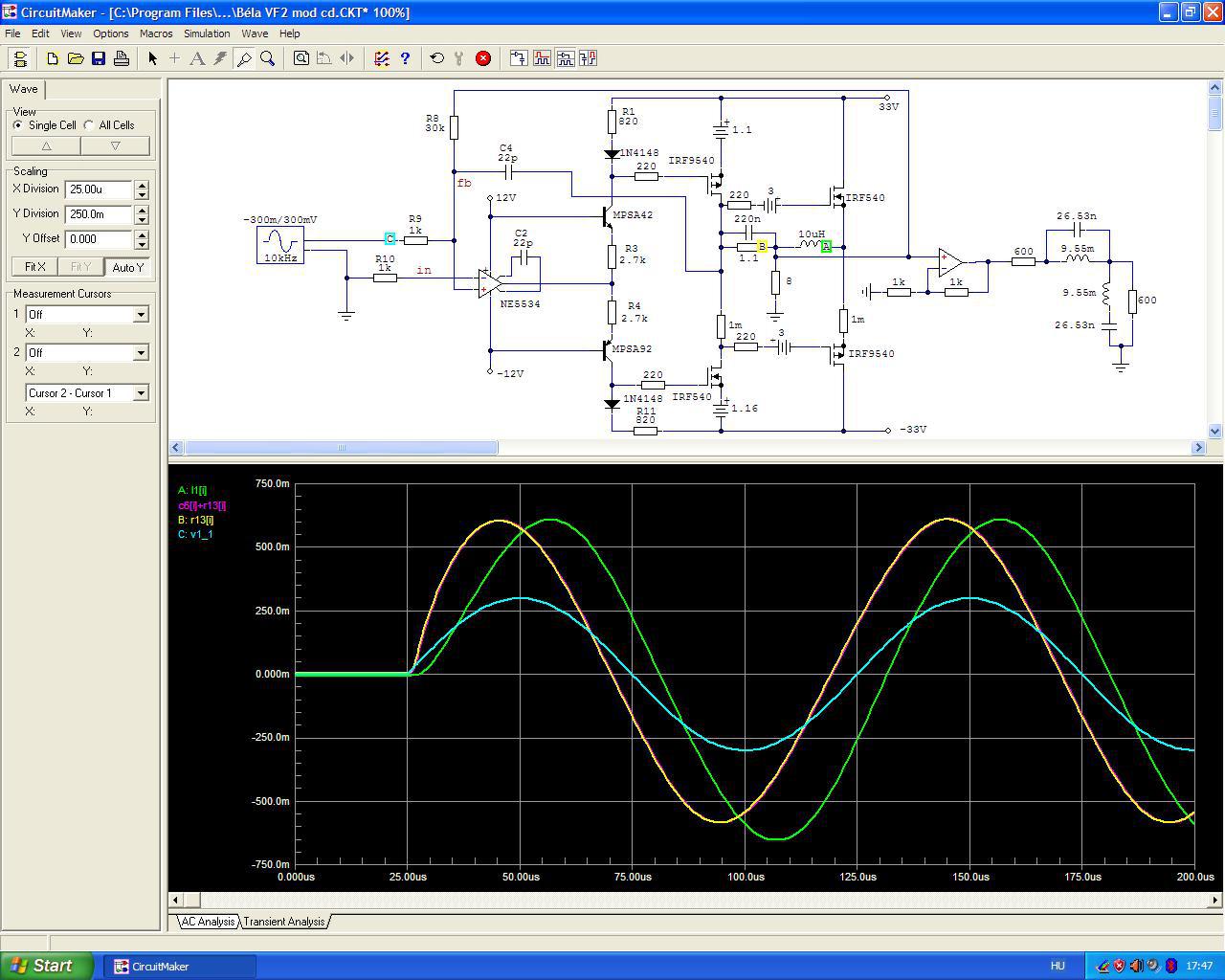Toggle the Auto Y scaling button
Viewport: 1225px width, 980px height.
tap(127, 267)
